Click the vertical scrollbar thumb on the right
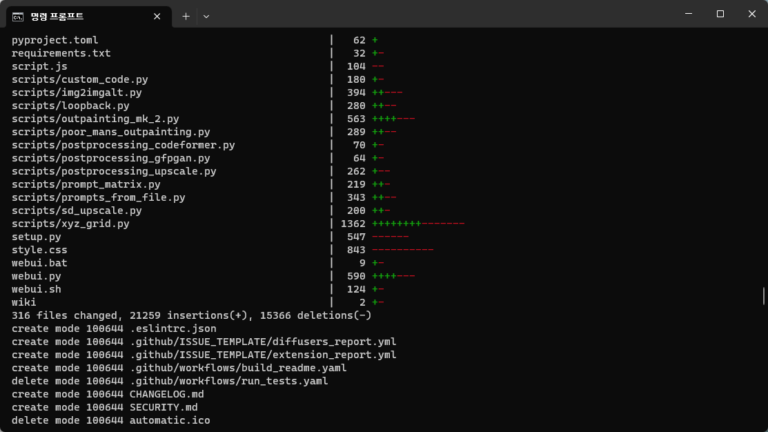 763,298
